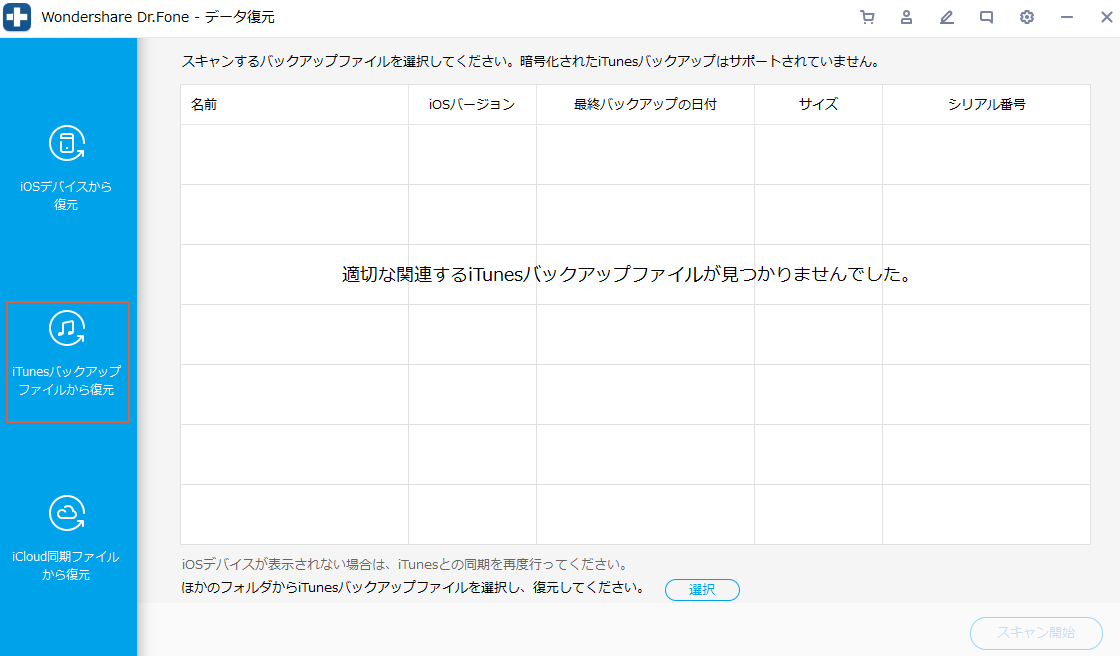This screenshot has width=1120, height=656.
Task: Click the 選択 button
Action: click(x=702, y=590)
